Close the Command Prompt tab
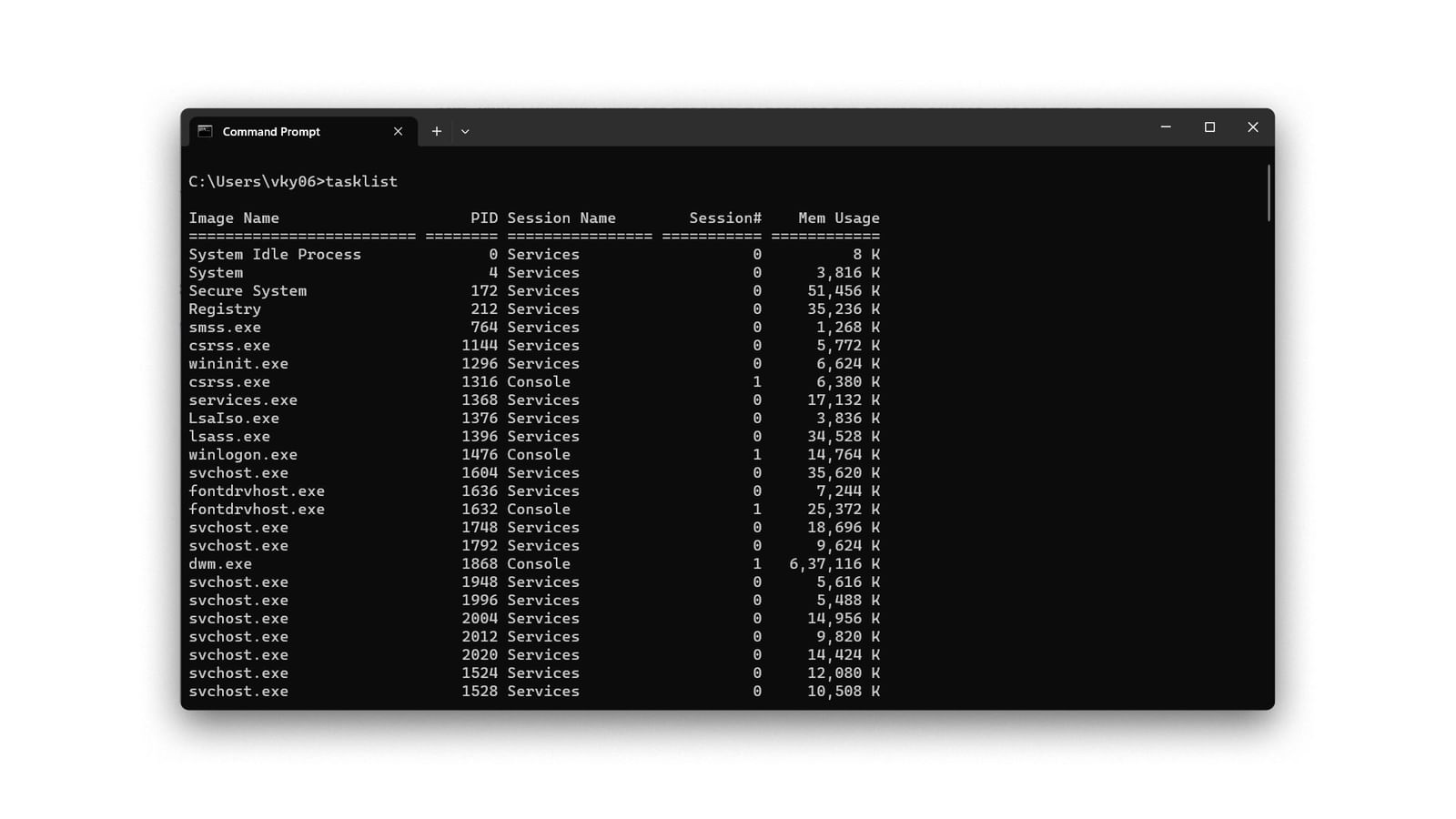The width and height of the screenshot is (1456, 819). [x=398, y=131]
